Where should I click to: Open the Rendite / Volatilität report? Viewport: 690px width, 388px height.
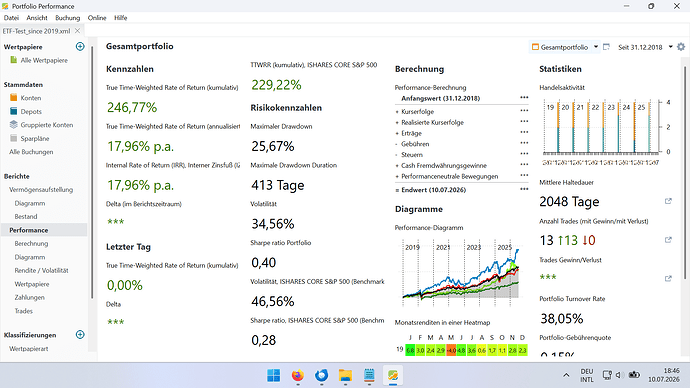[x=41, y=271]
